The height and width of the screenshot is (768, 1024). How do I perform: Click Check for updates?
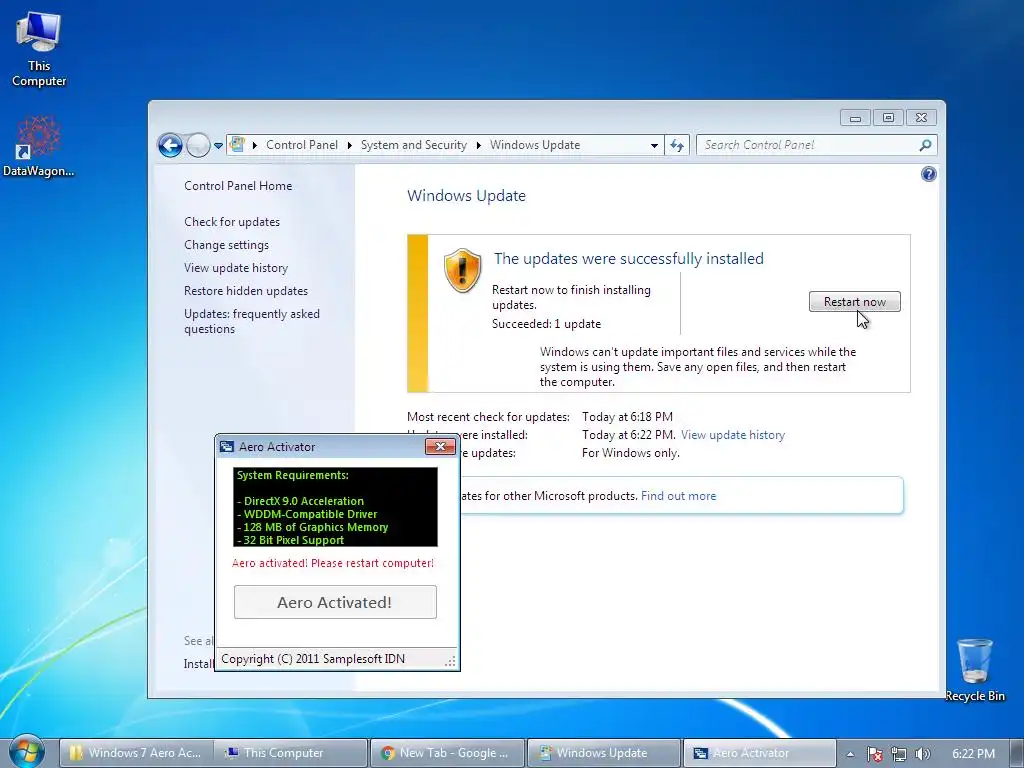232,222
